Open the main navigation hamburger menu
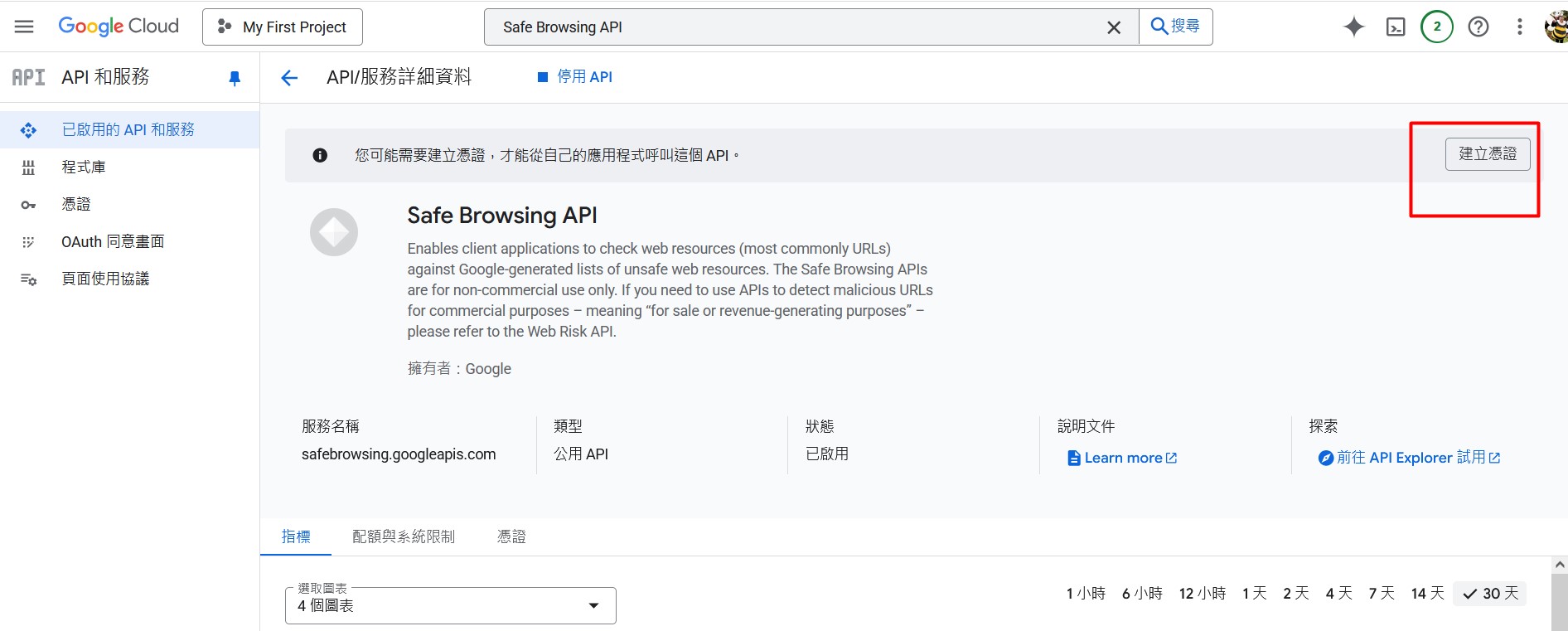The width and height of the screenshot is (1568, 631). (x=24, y=27)
